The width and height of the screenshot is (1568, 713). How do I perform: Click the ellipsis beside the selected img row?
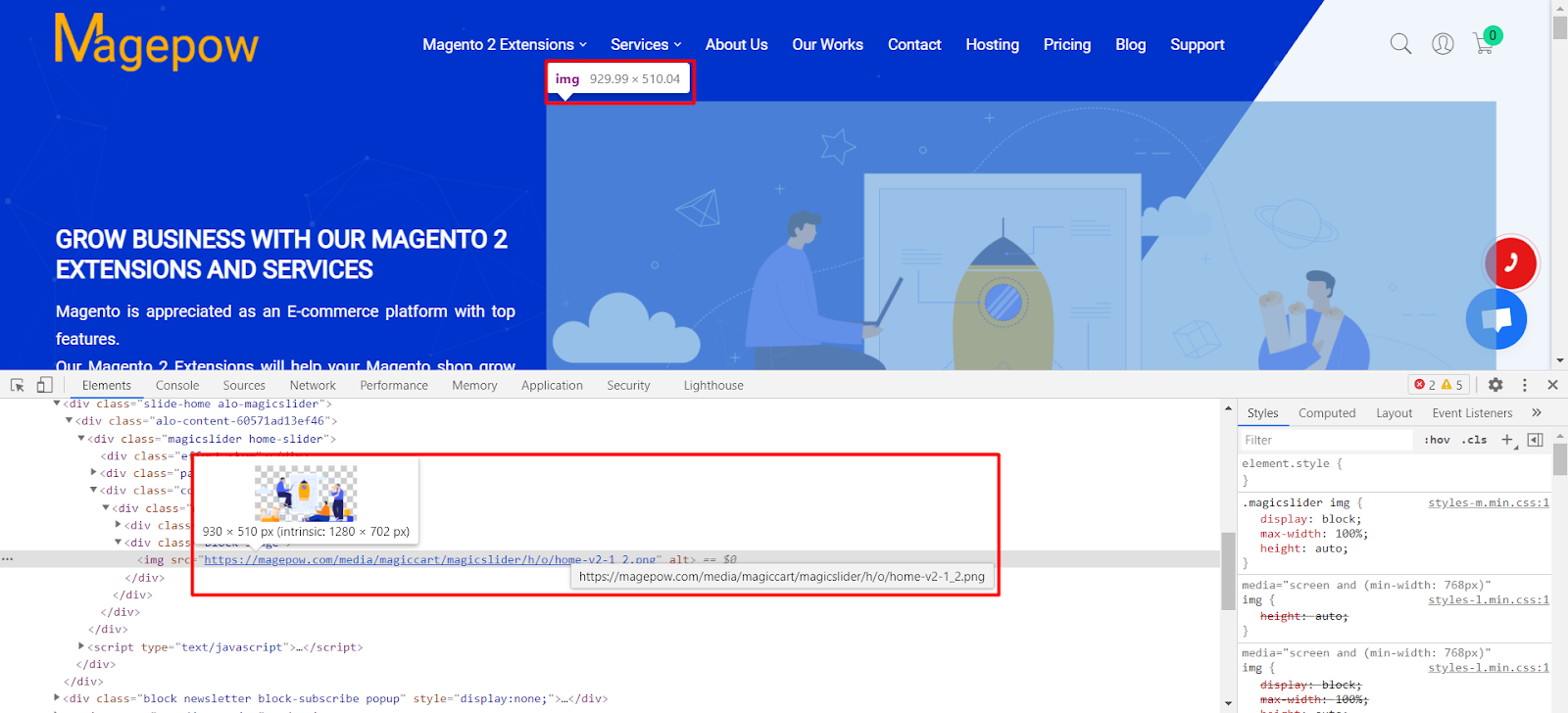tap(8, 559)
